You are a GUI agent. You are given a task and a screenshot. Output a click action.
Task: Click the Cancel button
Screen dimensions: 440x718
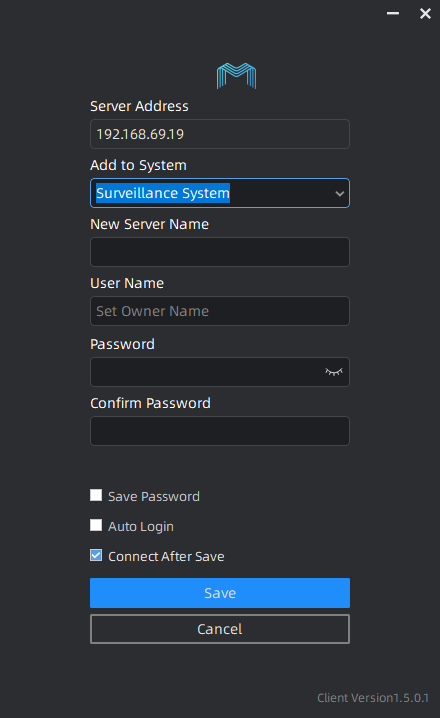[220, 629]
